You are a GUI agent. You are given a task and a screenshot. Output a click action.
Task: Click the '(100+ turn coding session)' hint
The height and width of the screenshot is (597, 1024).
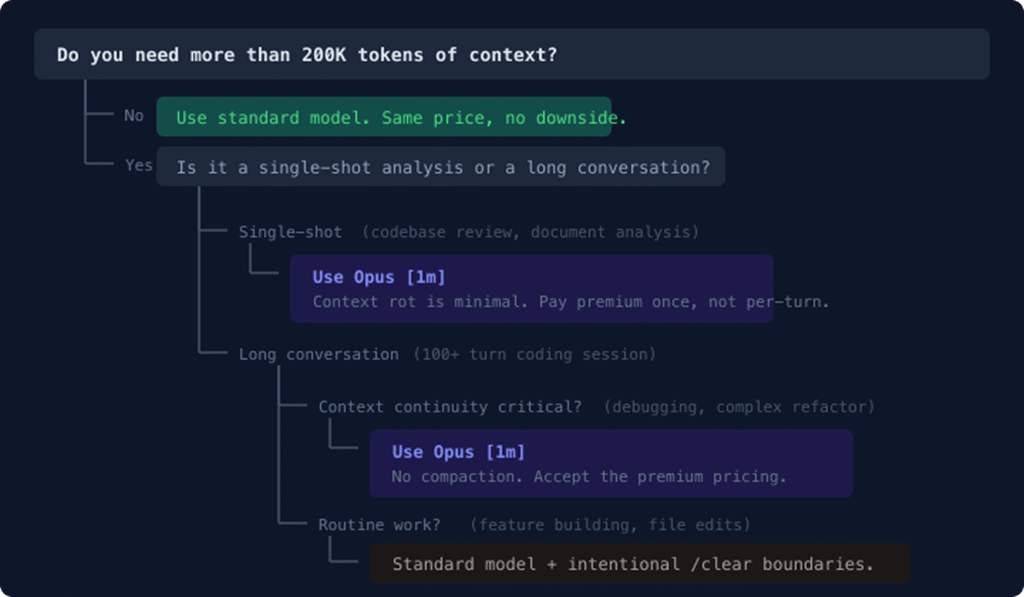(x=534, y=354)
